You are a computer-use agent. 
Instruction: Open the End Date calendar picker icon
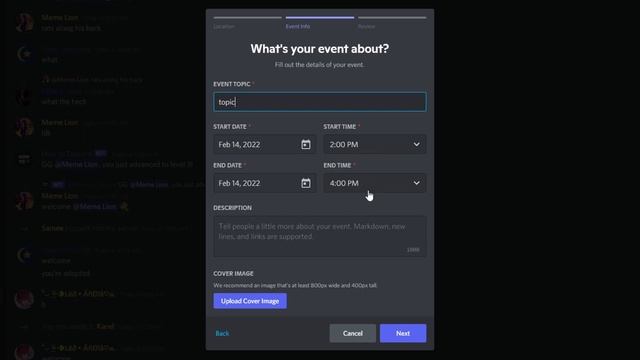[x=306, y=183]
